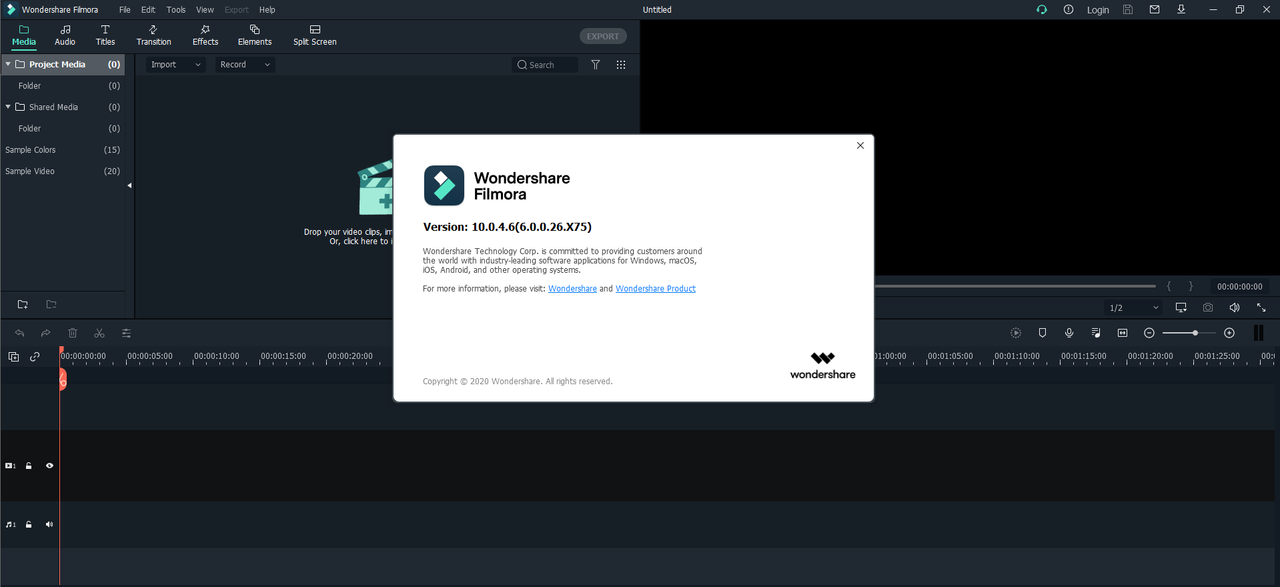Click the audio meter bars icon
This screenshot has width=1280, height=587.
1258,333
